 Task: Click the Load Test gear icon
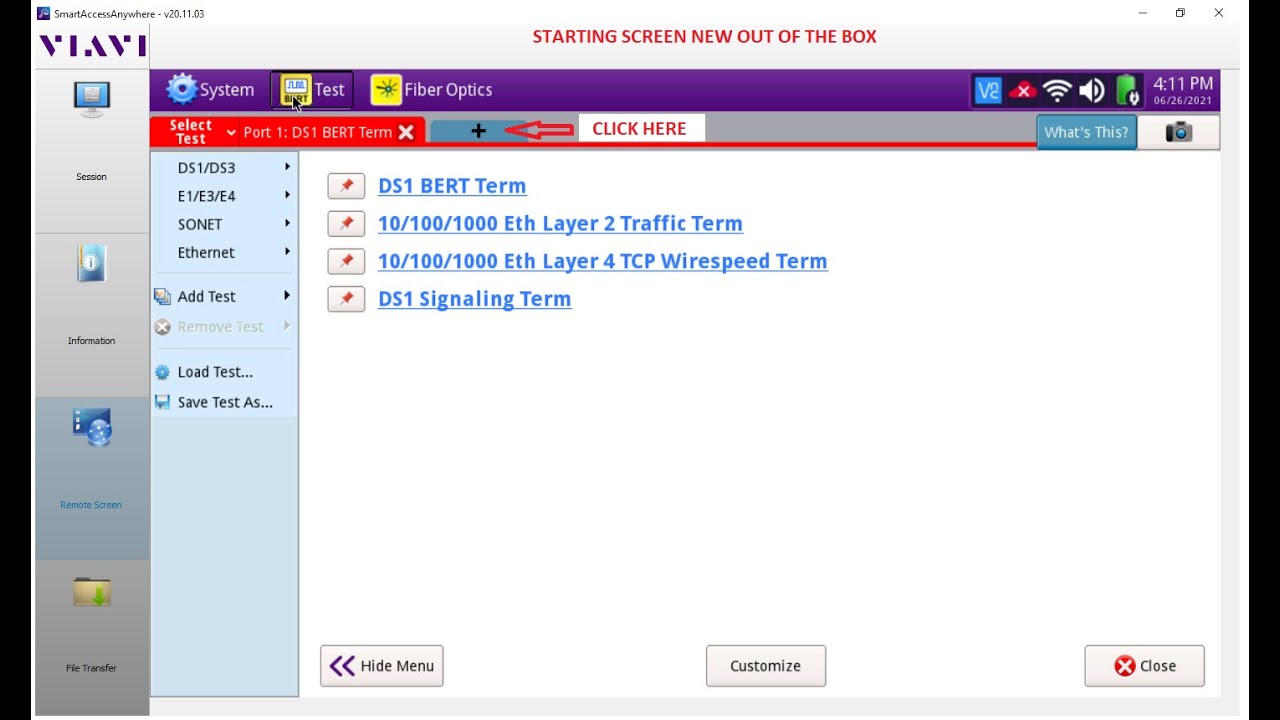coord(162,372)
